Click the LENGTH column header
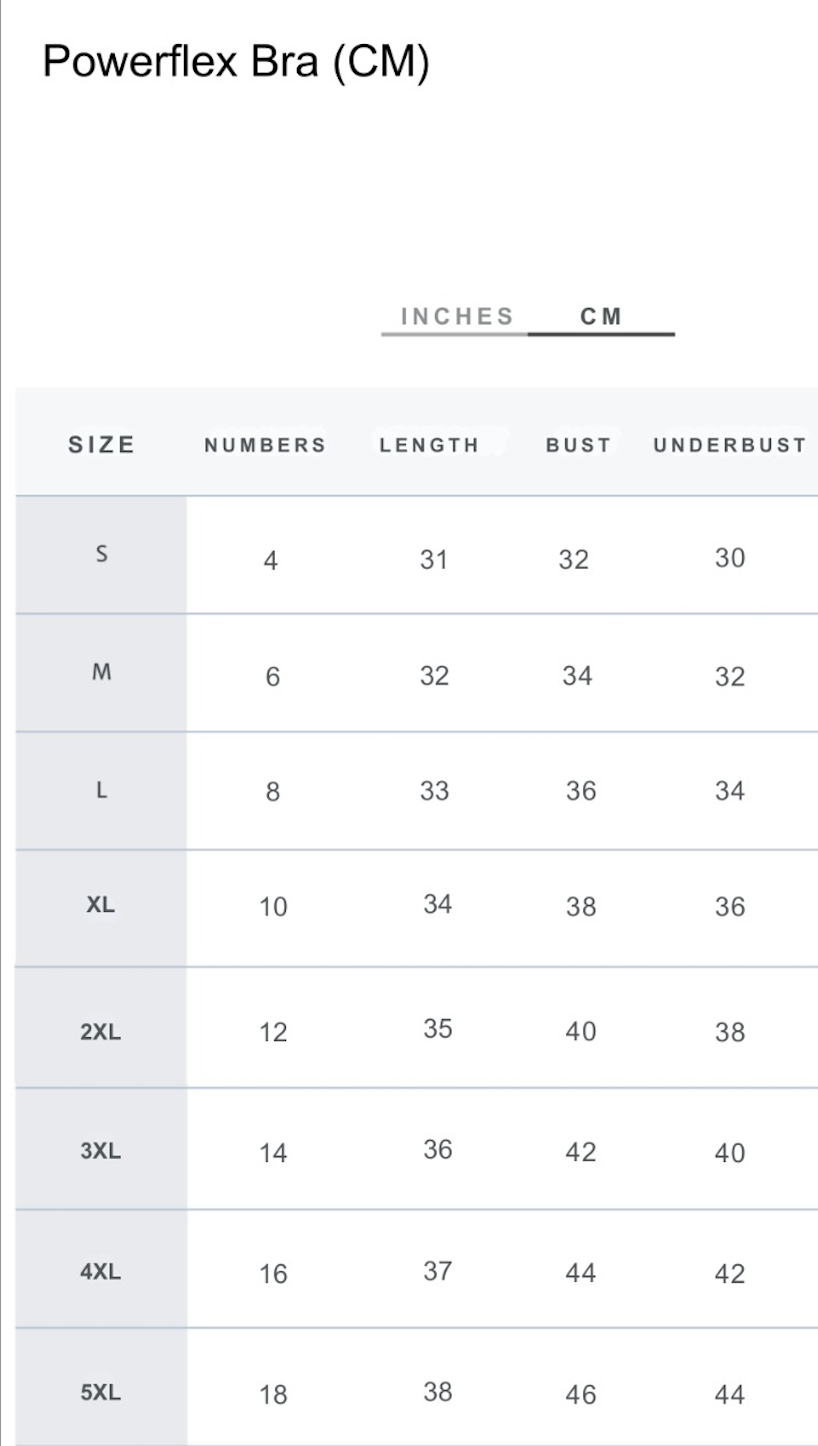Screen dimensions: 818x1446 click(429, 446)
